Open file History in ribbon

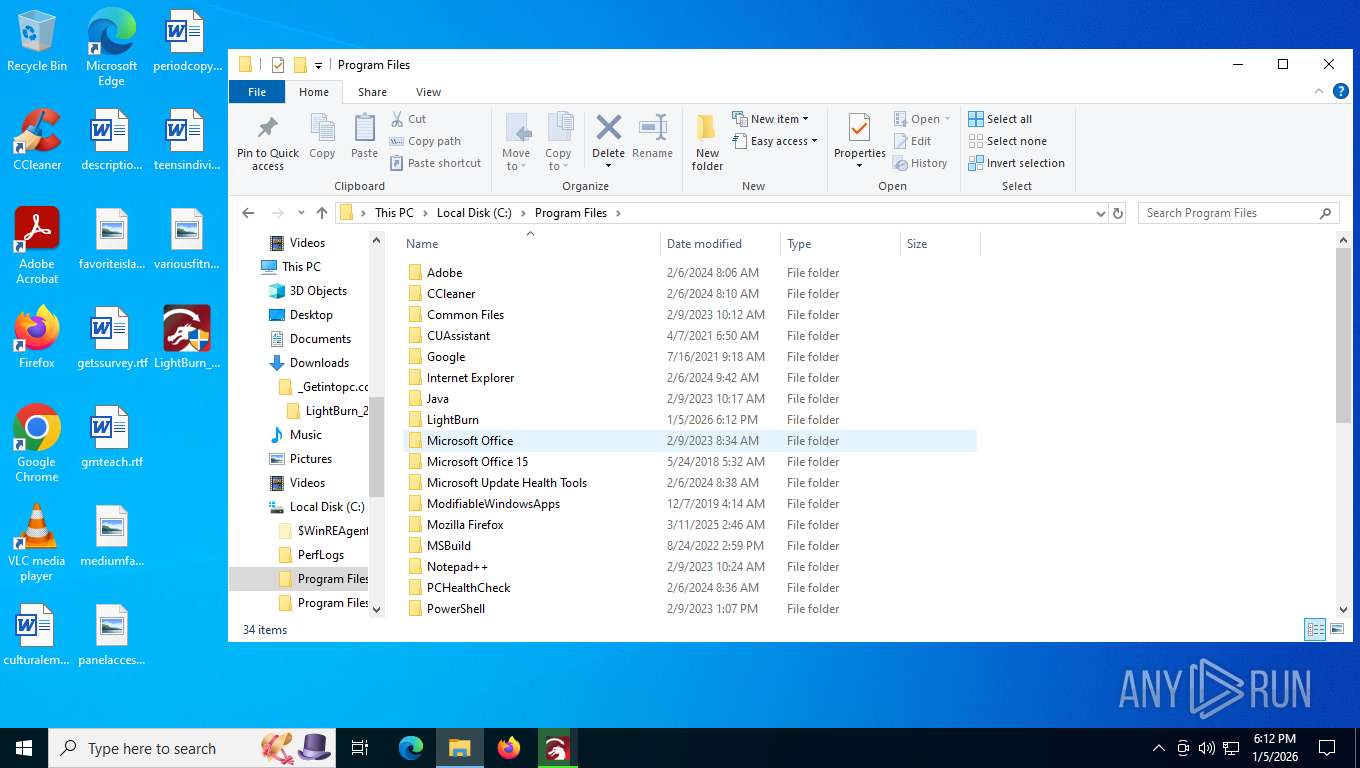point(920,163)
